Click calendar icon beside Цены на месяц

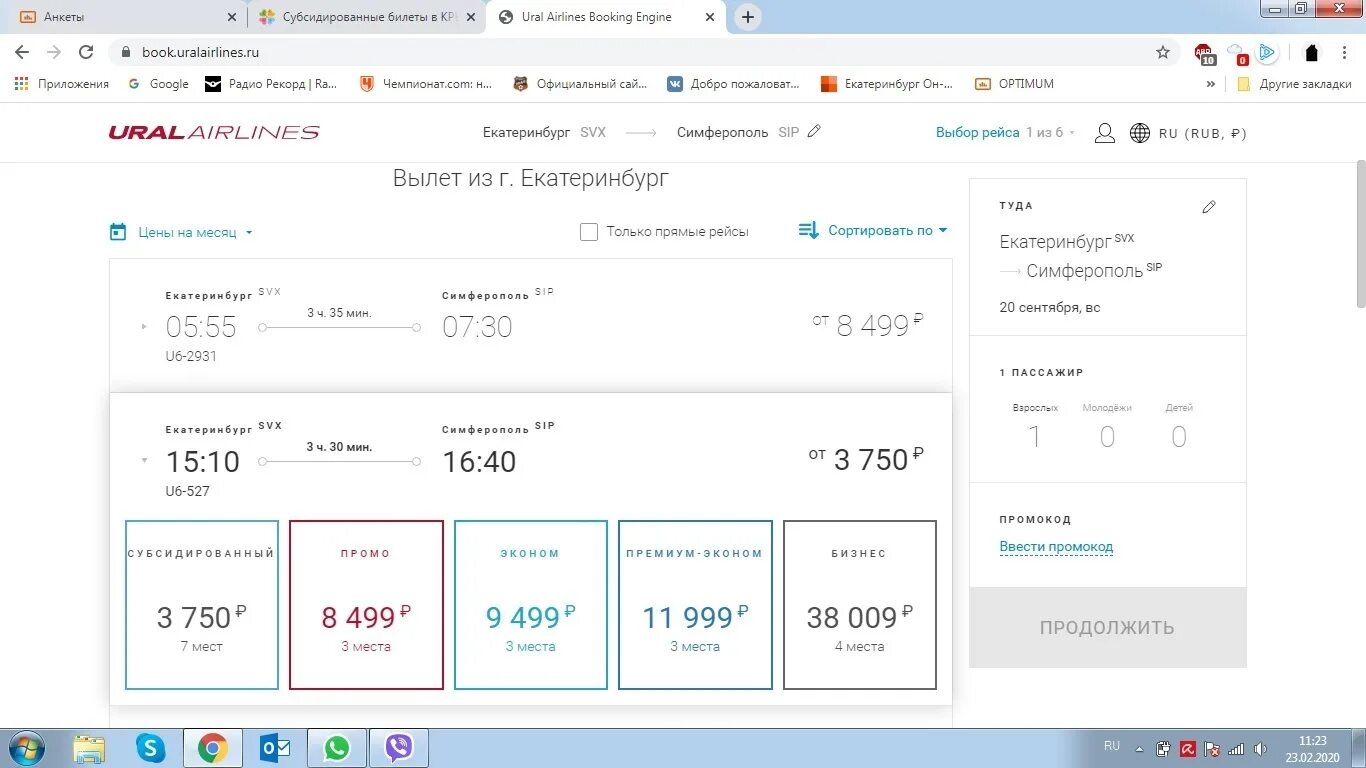pyautogui.click(x=118, y=232)
